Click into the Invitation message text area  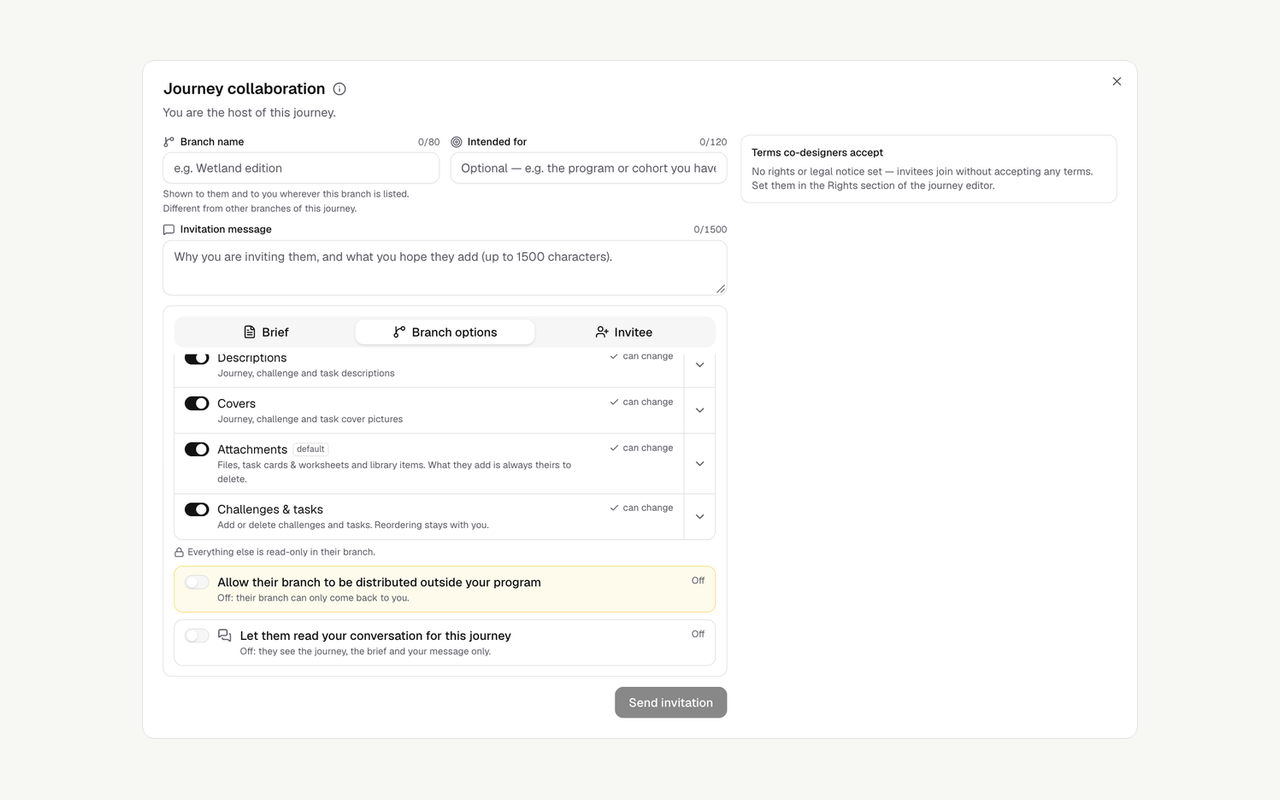[445, 268]
